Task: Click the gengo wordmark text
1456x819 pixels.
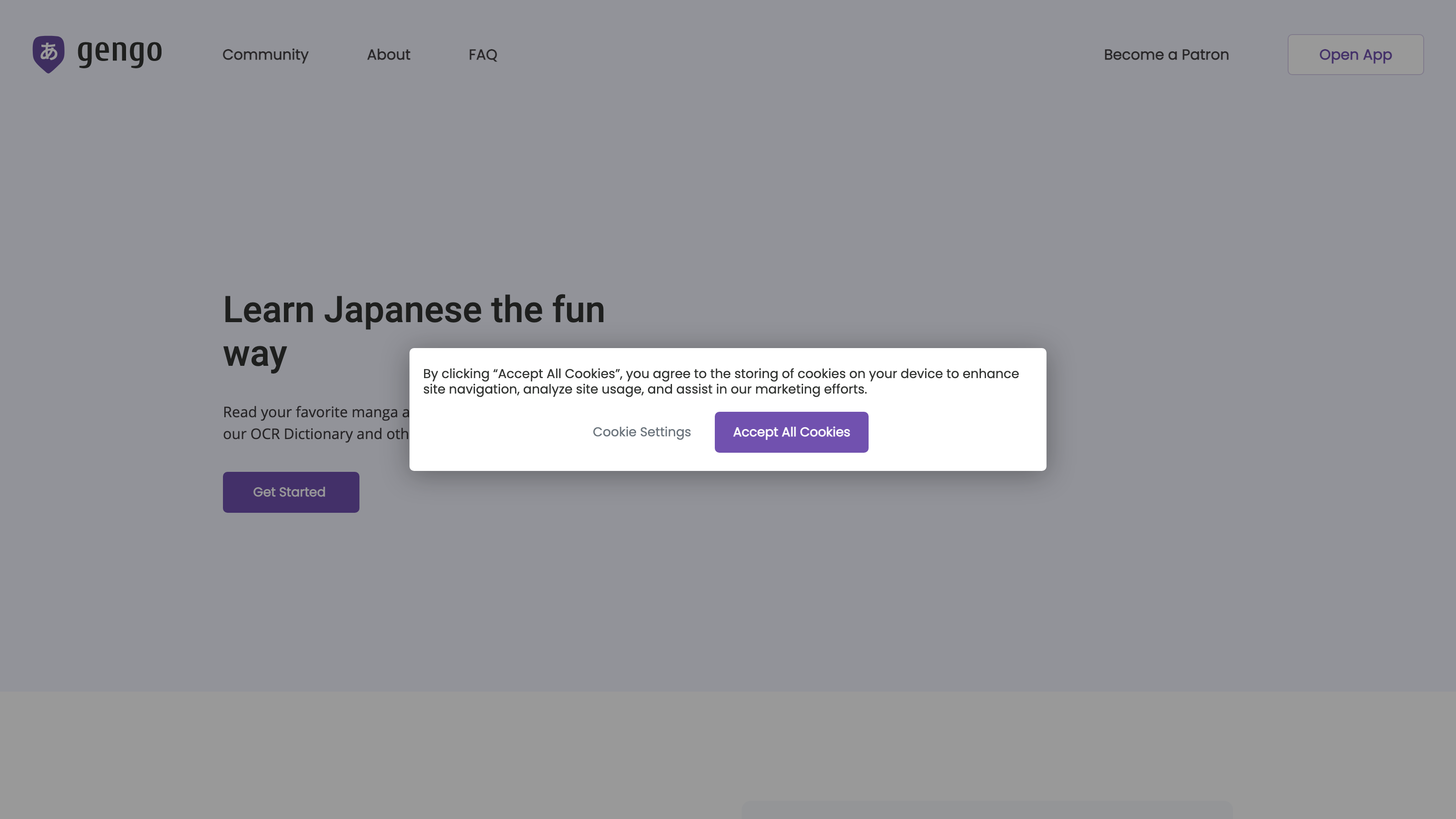Action: coord(120,53)
